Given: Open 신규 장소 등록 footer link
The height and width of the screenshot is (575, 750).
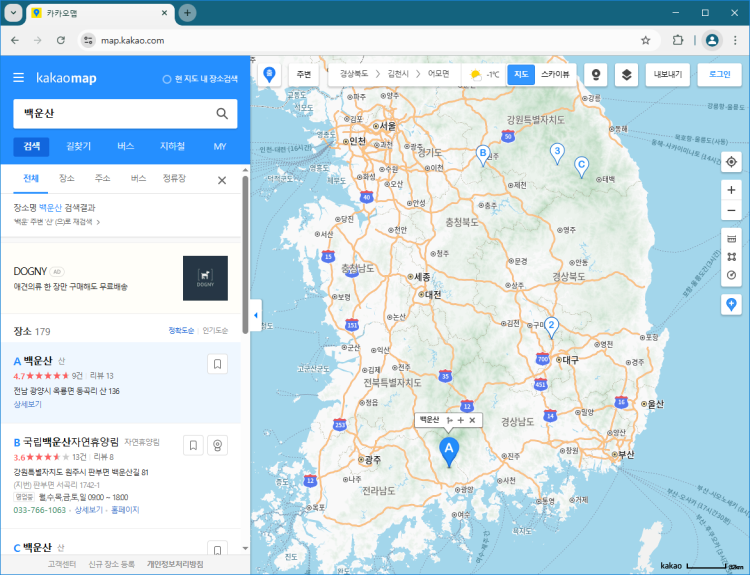Looking at the screenshot, I should pyautogui.click(x=111, y=564).
